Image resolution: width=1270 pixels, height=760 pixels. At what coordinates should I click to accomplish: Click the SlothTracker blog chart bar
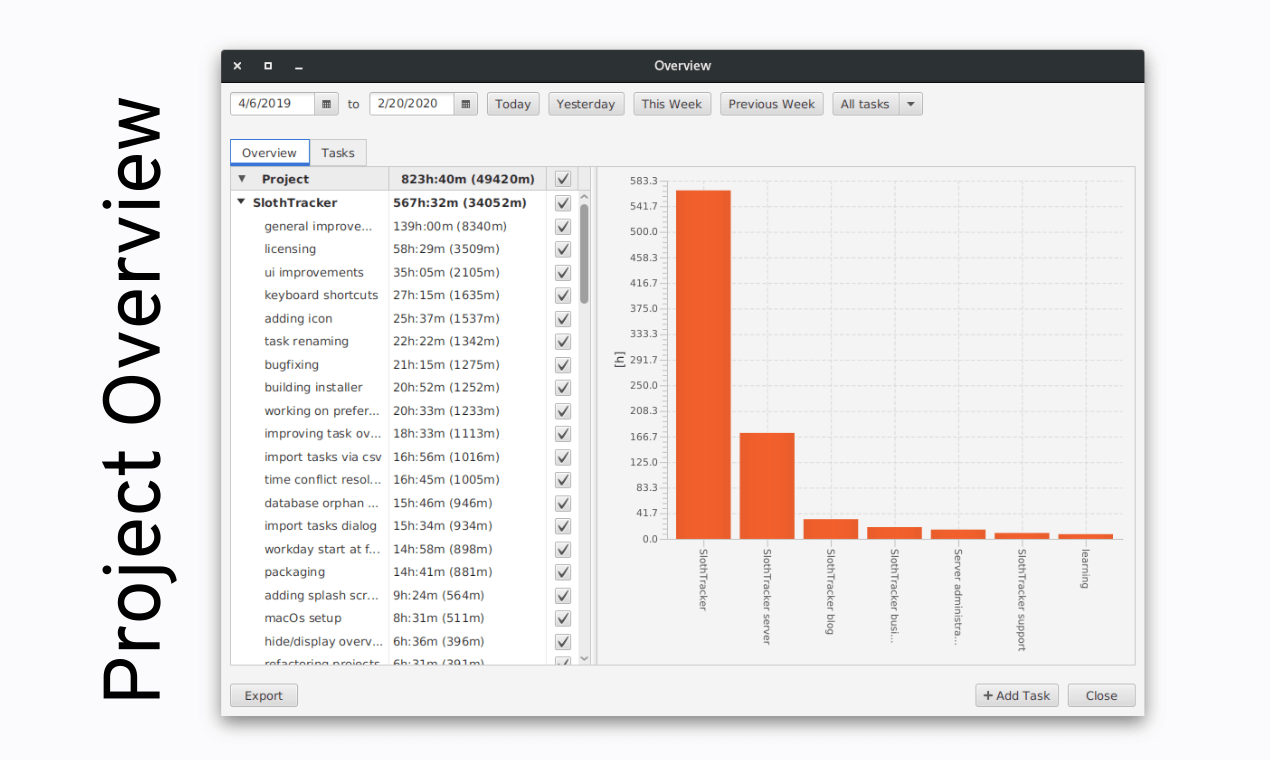coord(831,529)
